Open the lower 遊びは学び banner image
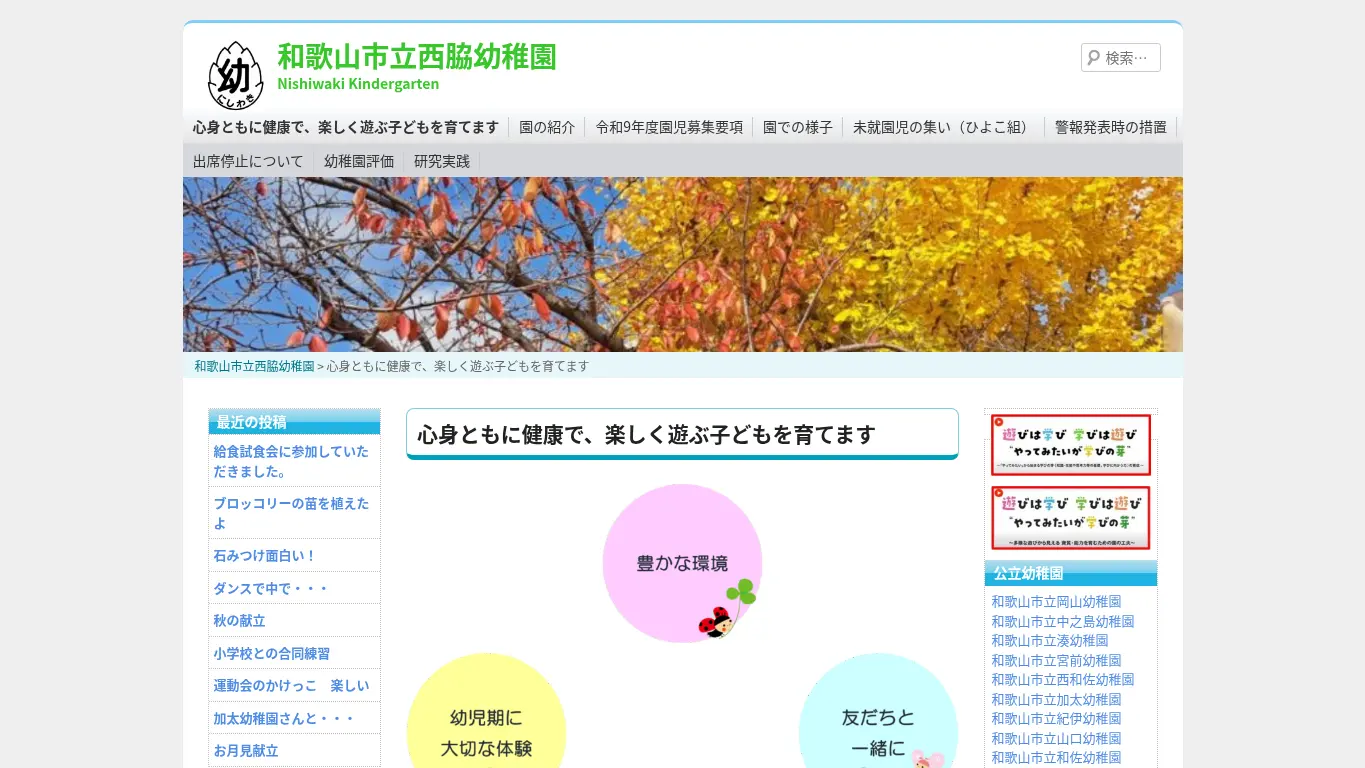The width and height of the screenshot is (1365, 768). (1071, 518)
